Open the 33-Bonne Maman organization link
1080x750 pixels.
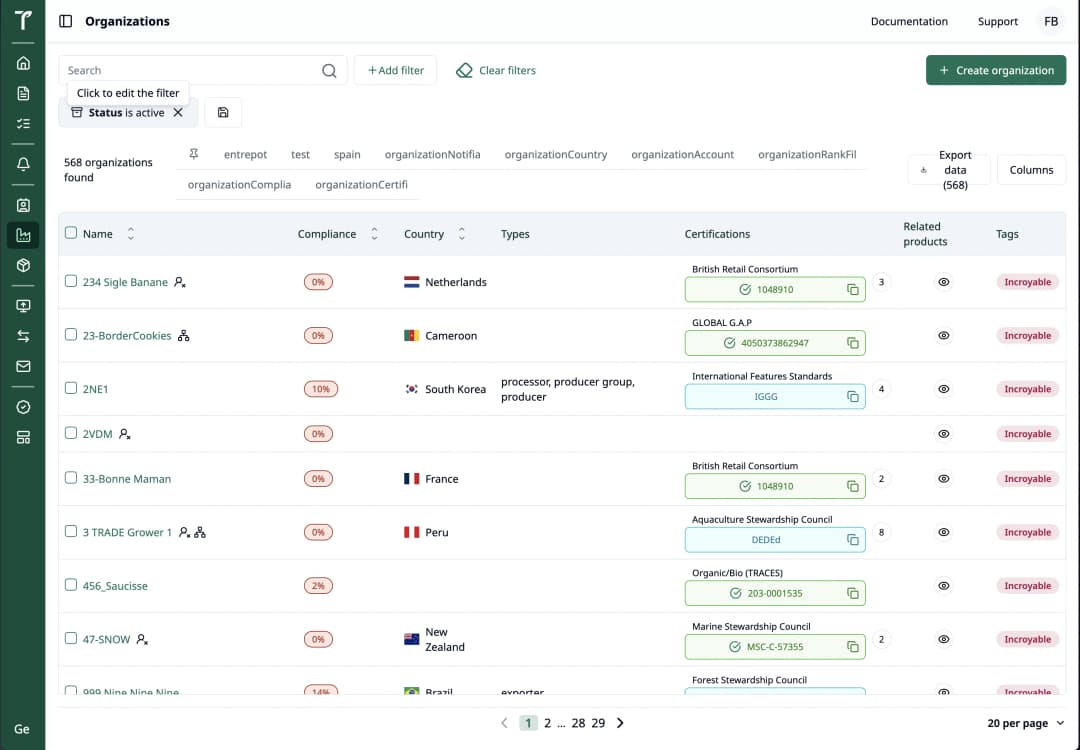pos(127,479)
